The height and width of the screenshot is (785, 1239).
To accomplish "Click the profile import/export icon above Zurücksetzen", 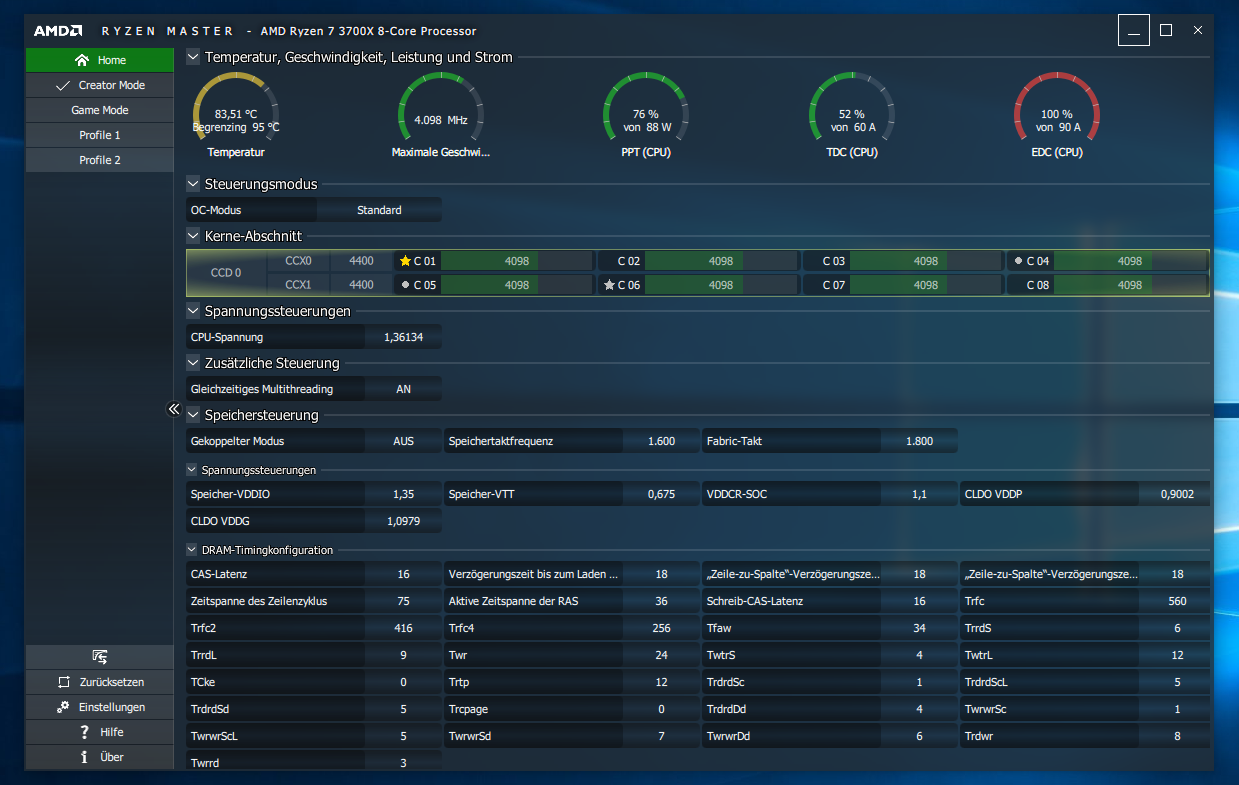I will point(99,657).
